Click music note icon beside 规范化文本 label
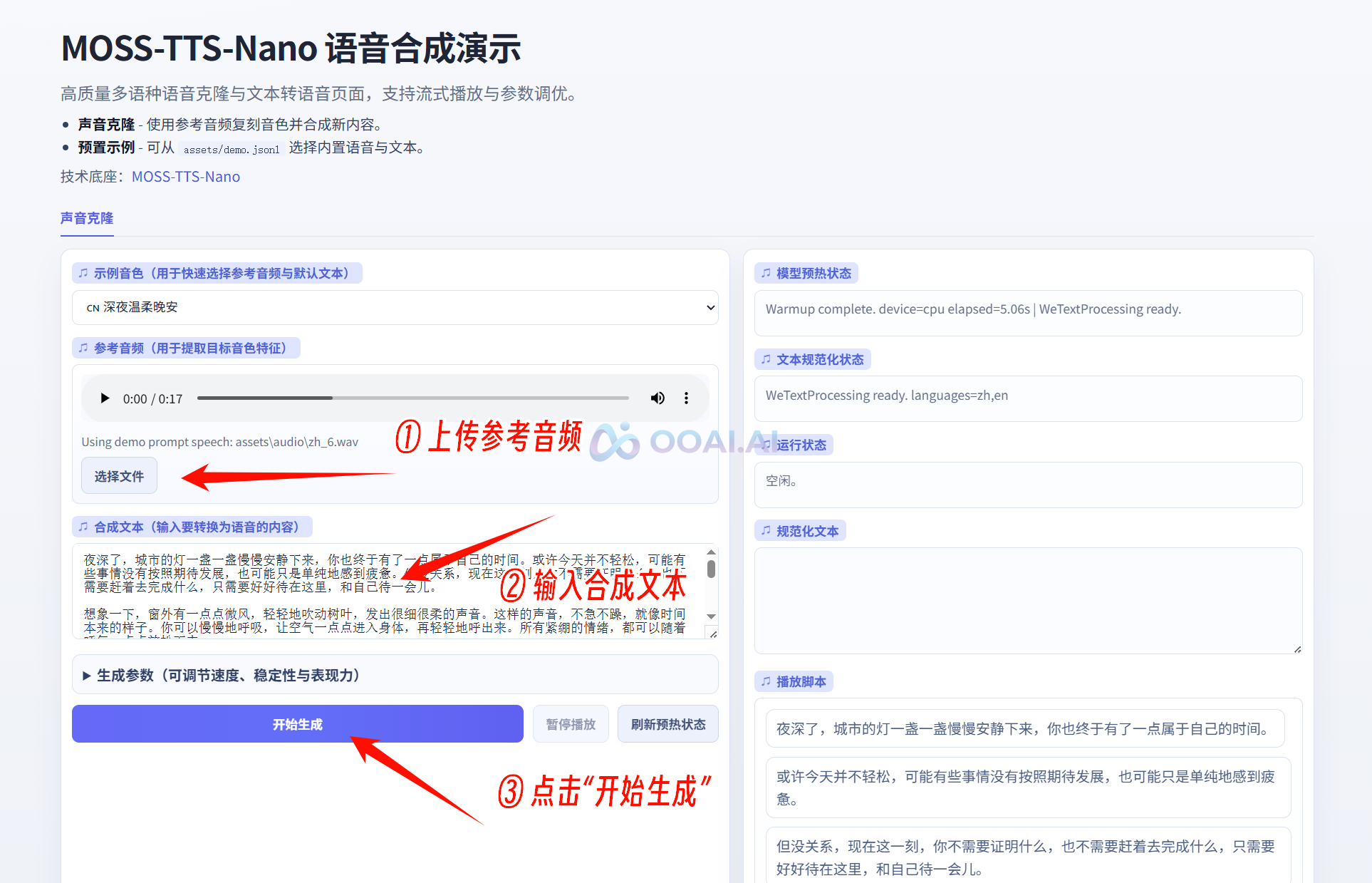This screenshot has height=883, width=1372. click(766, 531)
